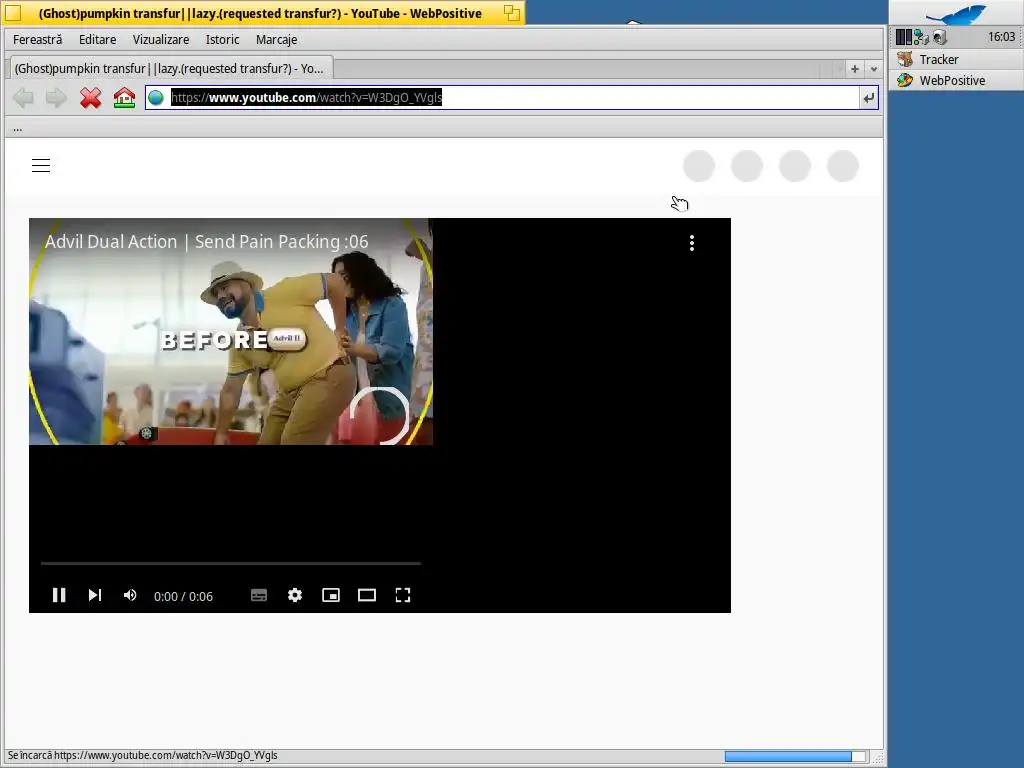Click the back navigation arrow
This screenshot has height=768, width=1024.
tap(24, 98)
